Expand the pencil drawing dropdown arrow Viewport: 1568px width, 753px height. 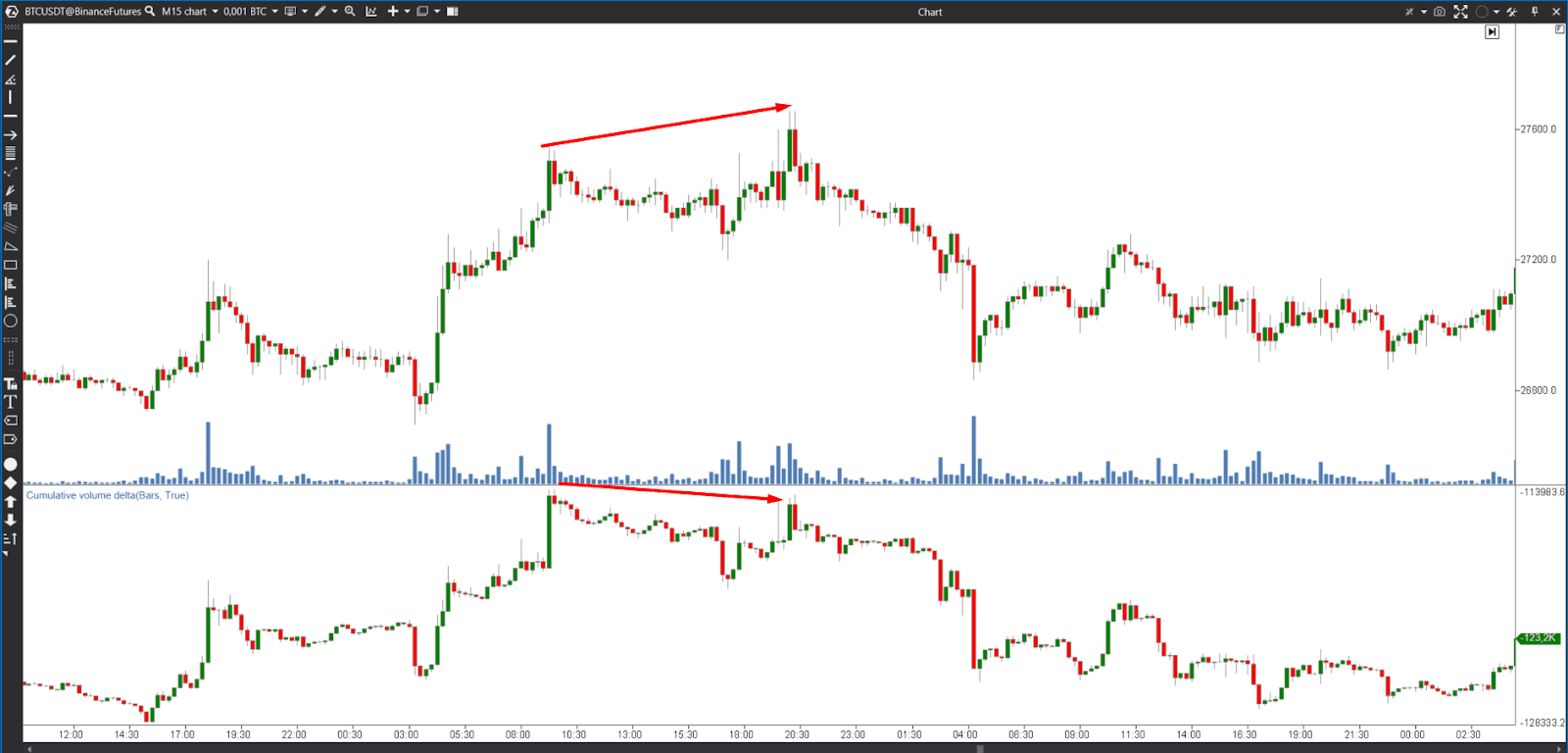click(334, 12)
